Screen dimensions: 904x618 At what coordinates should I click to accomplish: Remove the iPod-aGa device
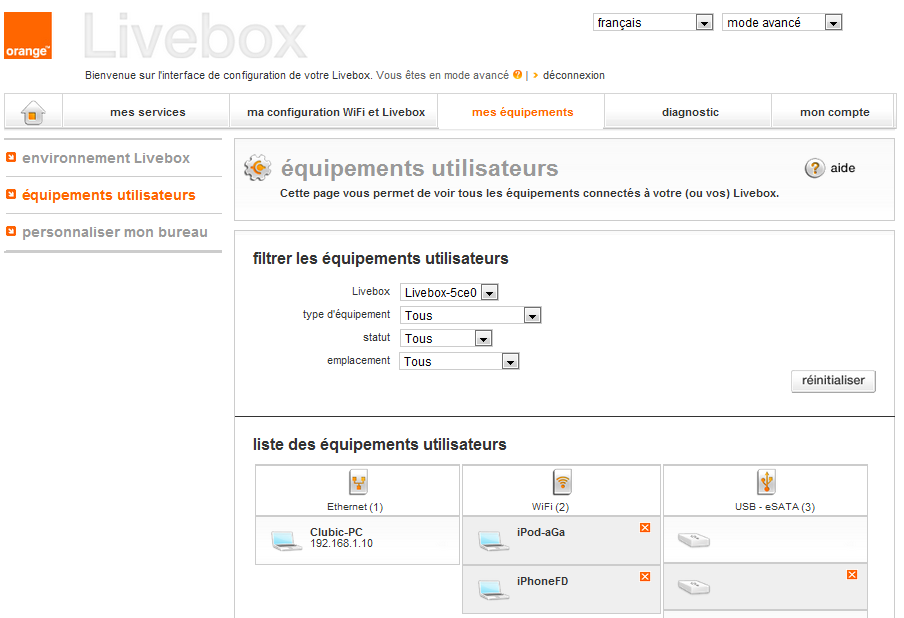point(645,527)
